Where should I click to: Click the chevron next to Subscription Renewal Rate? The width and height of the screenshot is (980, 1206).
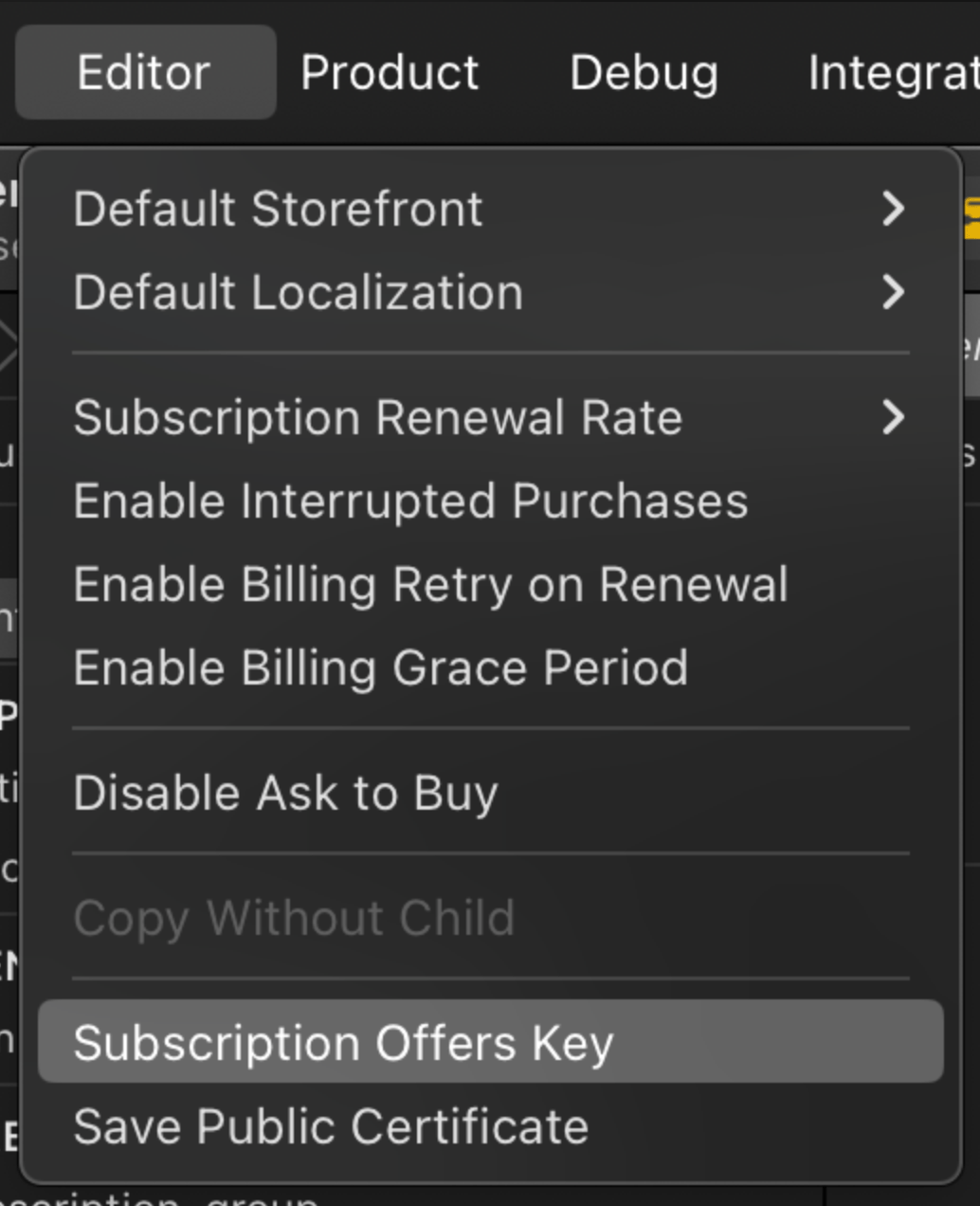pyautogui.click(x=892, y=417)
